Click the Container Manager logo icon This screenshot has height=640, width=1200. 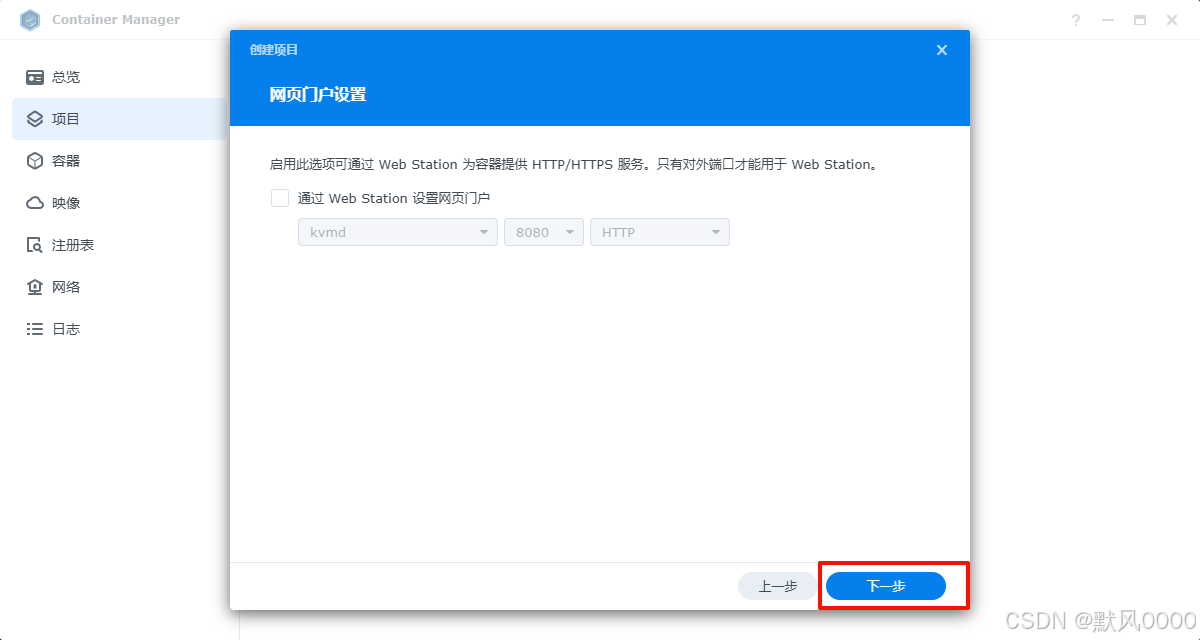30,19
